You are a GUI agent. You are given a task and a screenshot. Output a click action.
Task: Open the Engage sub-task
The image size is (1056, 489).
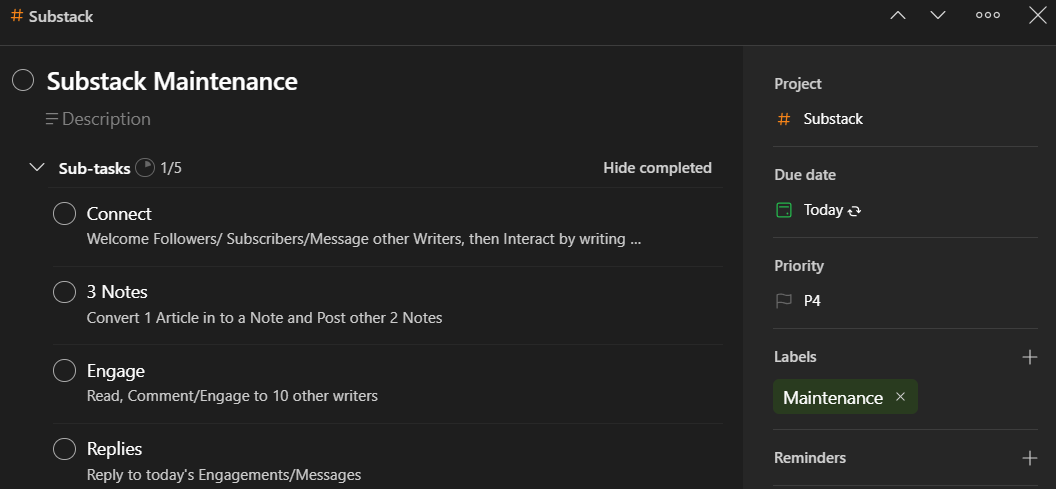116,370
